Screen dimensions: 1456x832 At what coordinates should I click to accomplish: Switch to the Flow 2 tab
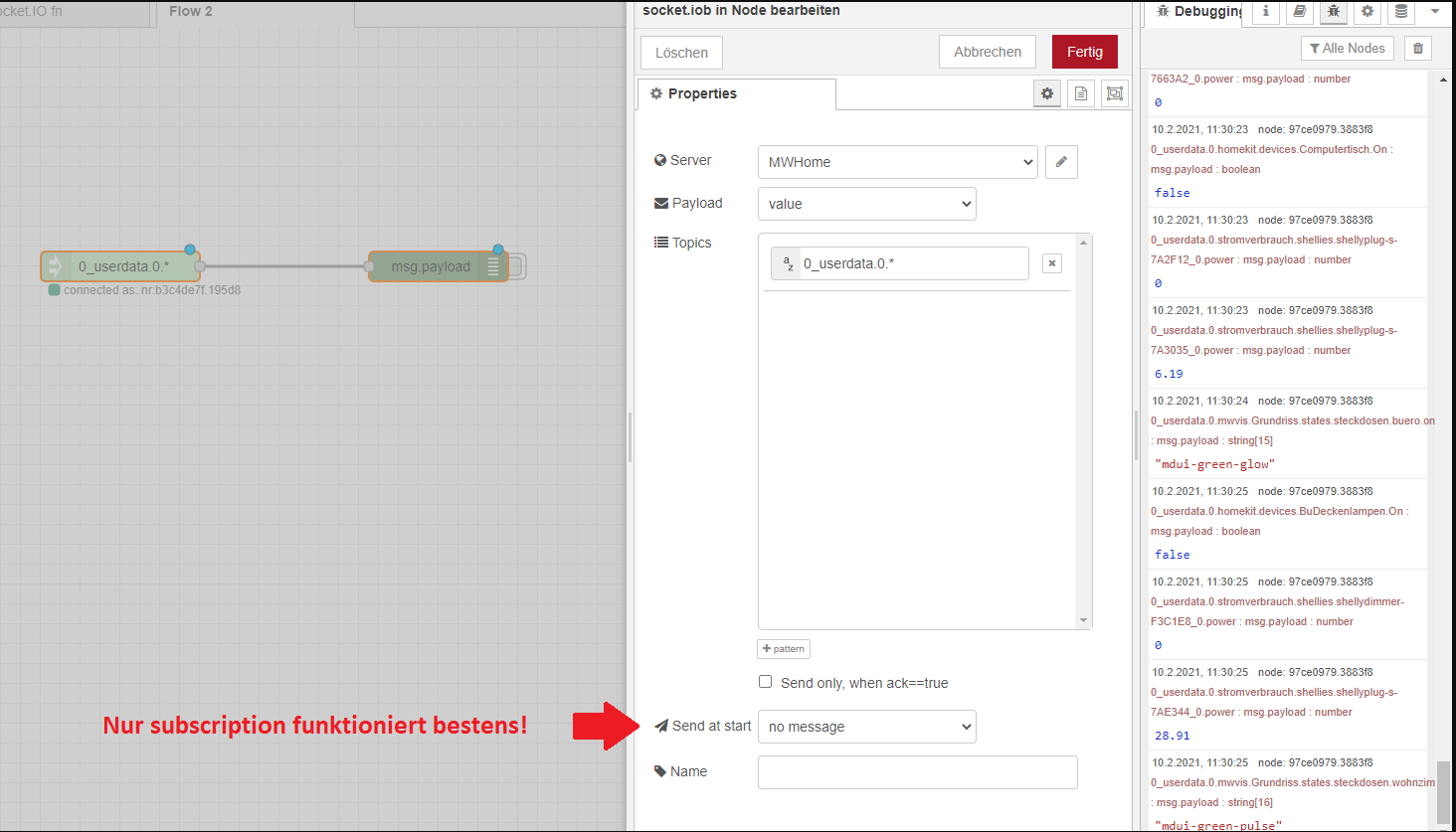256,12
